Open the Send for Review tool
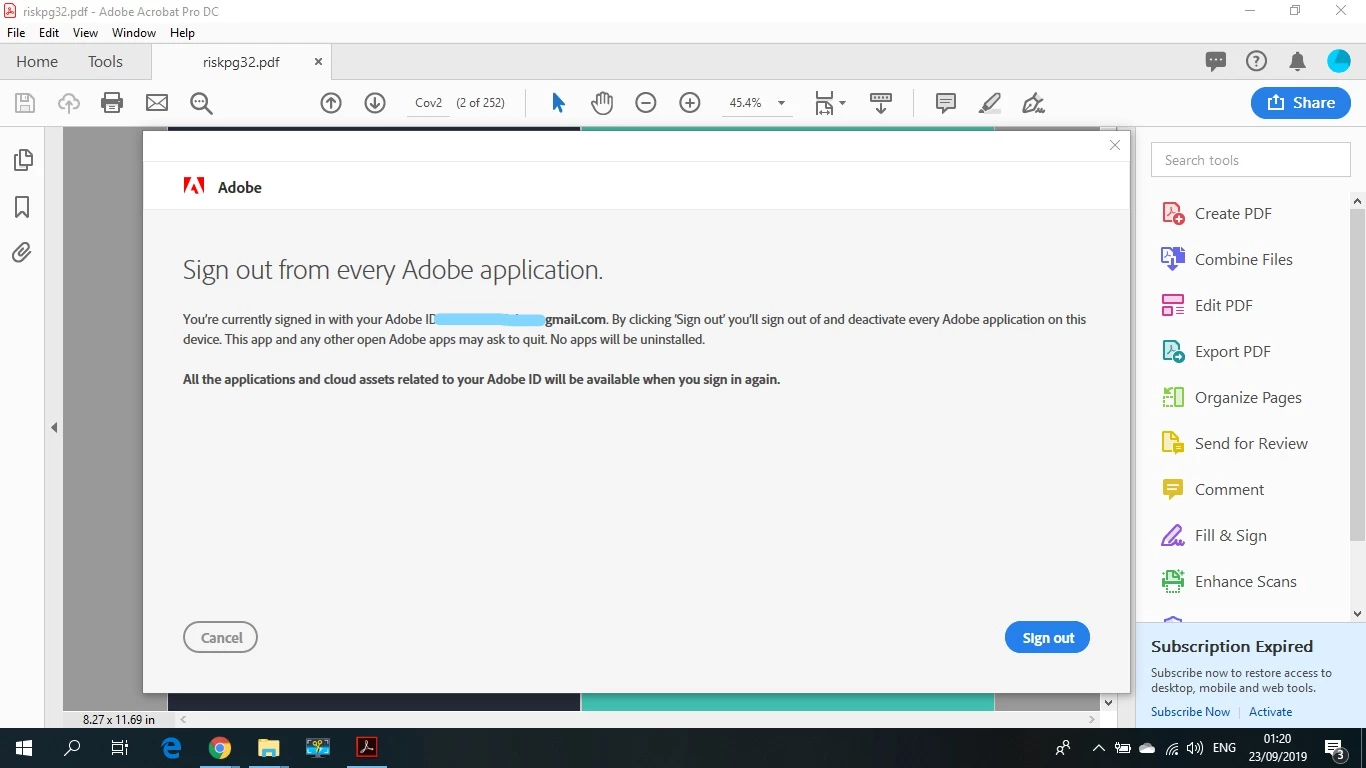This screenshot has height=768, width=1366. [x=1234, y=443]
